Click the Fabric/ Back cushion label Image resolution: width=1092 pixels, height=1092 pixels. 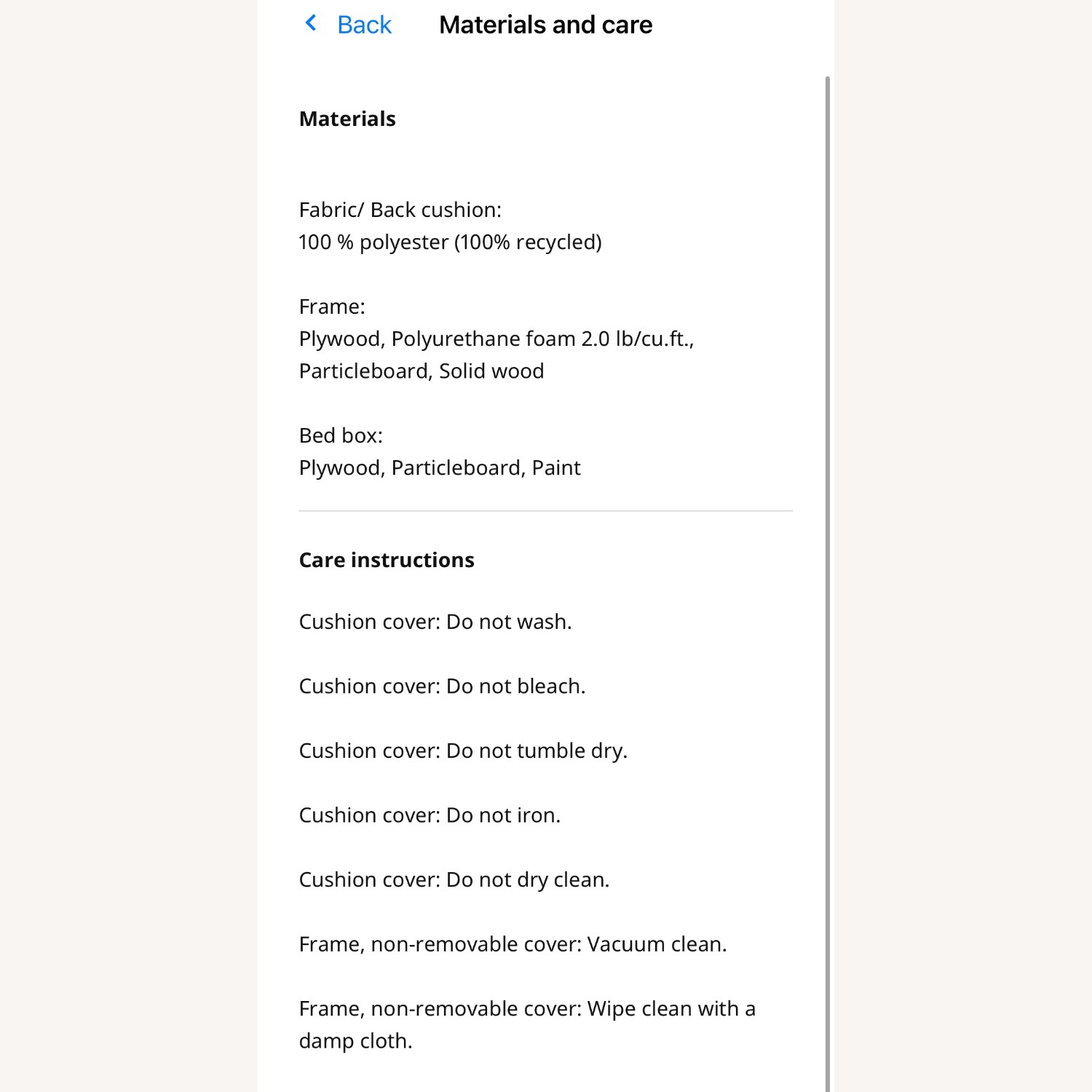[400, 210]
